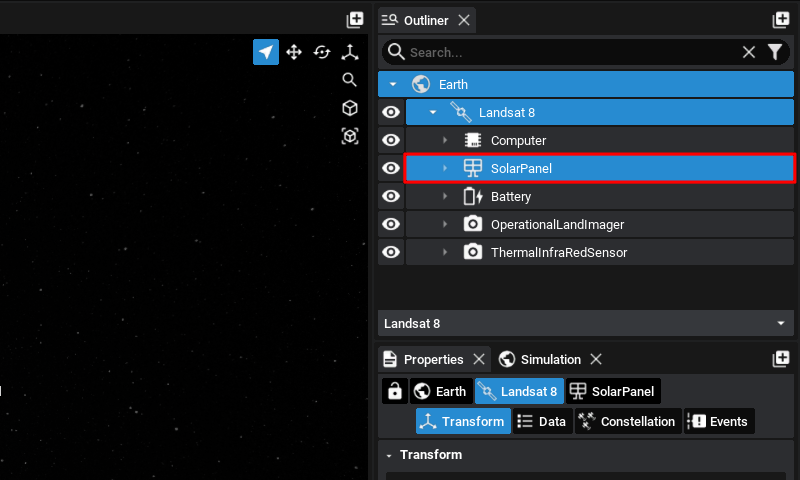800x480 pixels.
Task: Open the Constellation properties tab
Action: coord(629,421)
